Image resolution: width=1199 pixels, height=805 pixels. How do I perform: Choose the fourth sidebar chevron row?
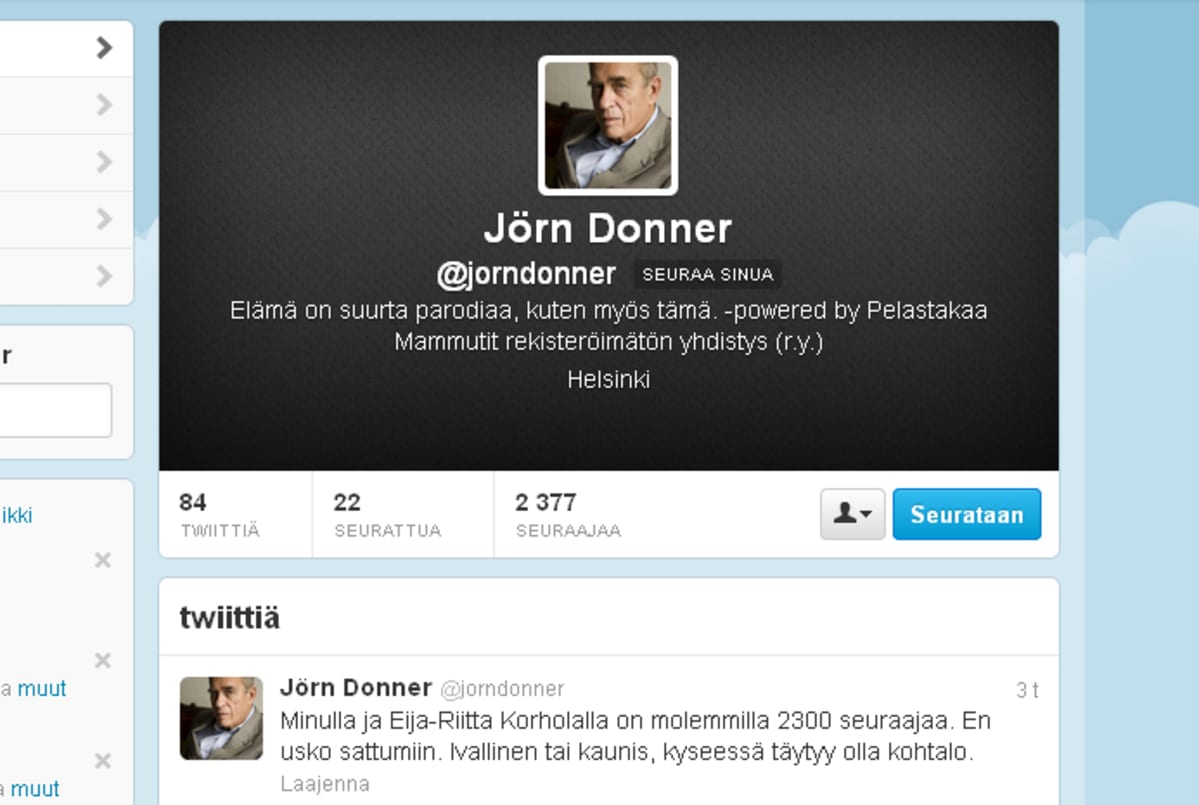coord(66,220)
